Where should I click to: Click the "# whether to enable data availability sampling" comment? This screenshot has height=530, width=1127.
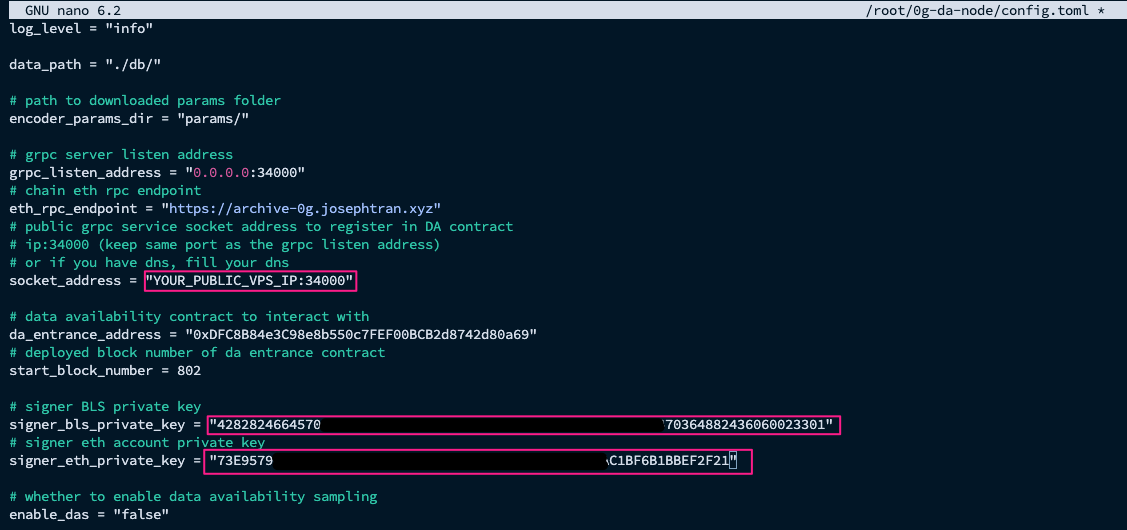[193, 496]
